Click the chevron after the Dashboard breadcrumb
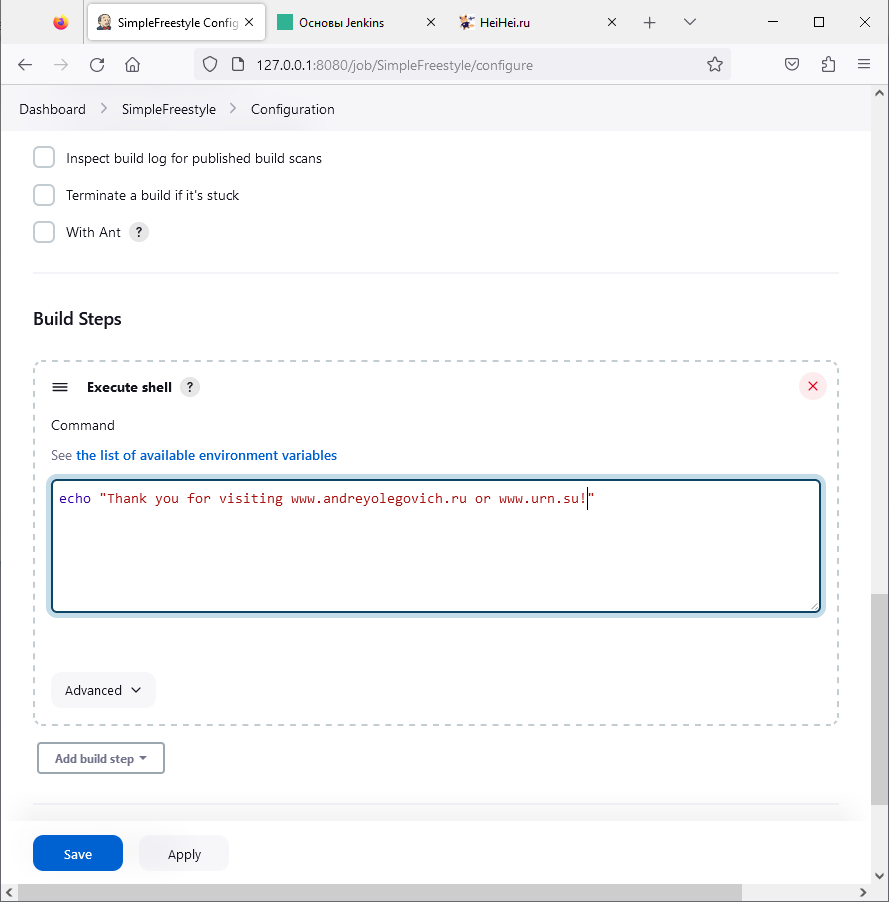The height and width of the screenshot is (902, 889). (104, 109)
